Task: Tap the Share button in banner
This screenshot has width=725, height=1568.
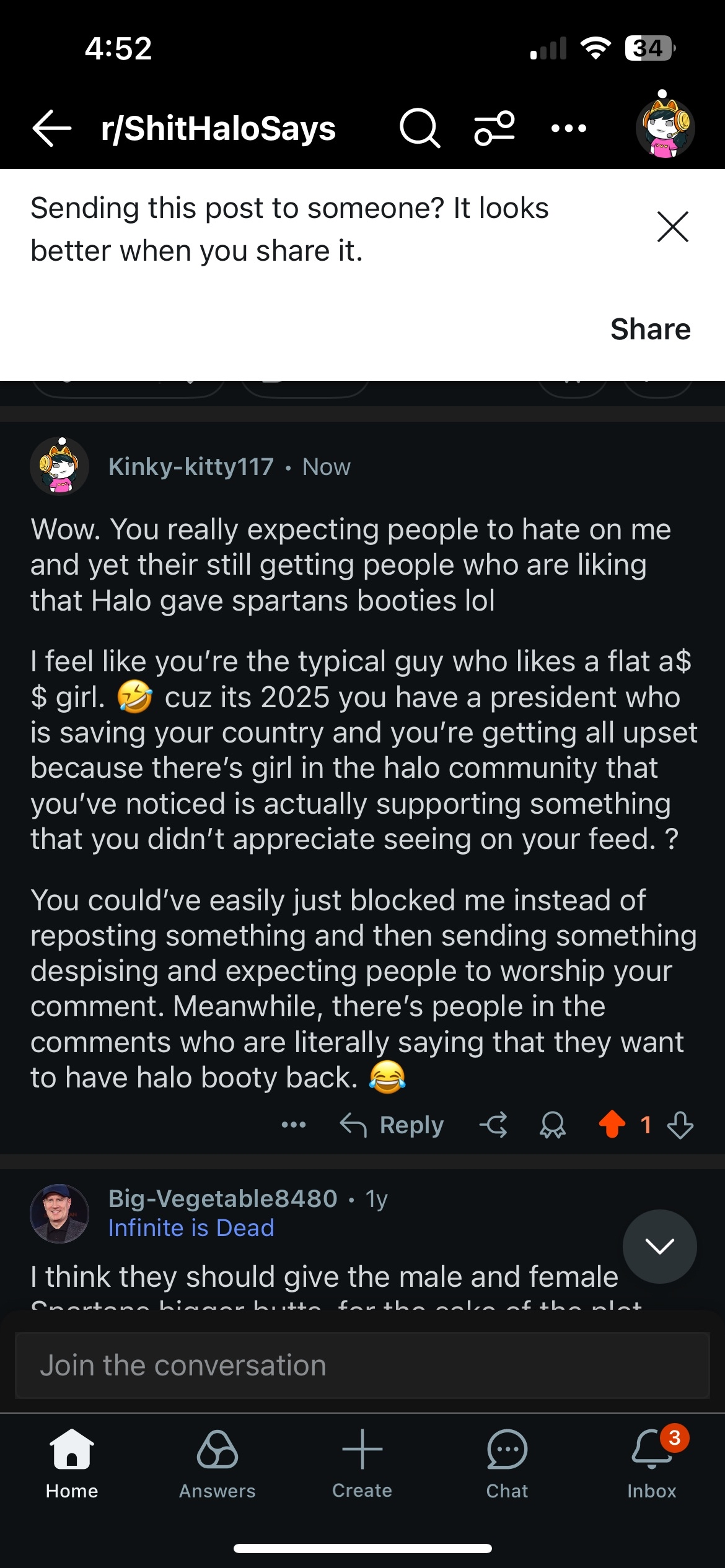Action: tap(650, 329)
